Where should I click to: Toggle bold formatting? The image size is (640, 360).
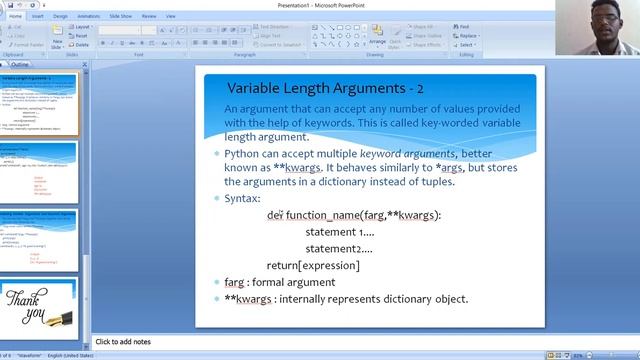[x=103, y=43]
